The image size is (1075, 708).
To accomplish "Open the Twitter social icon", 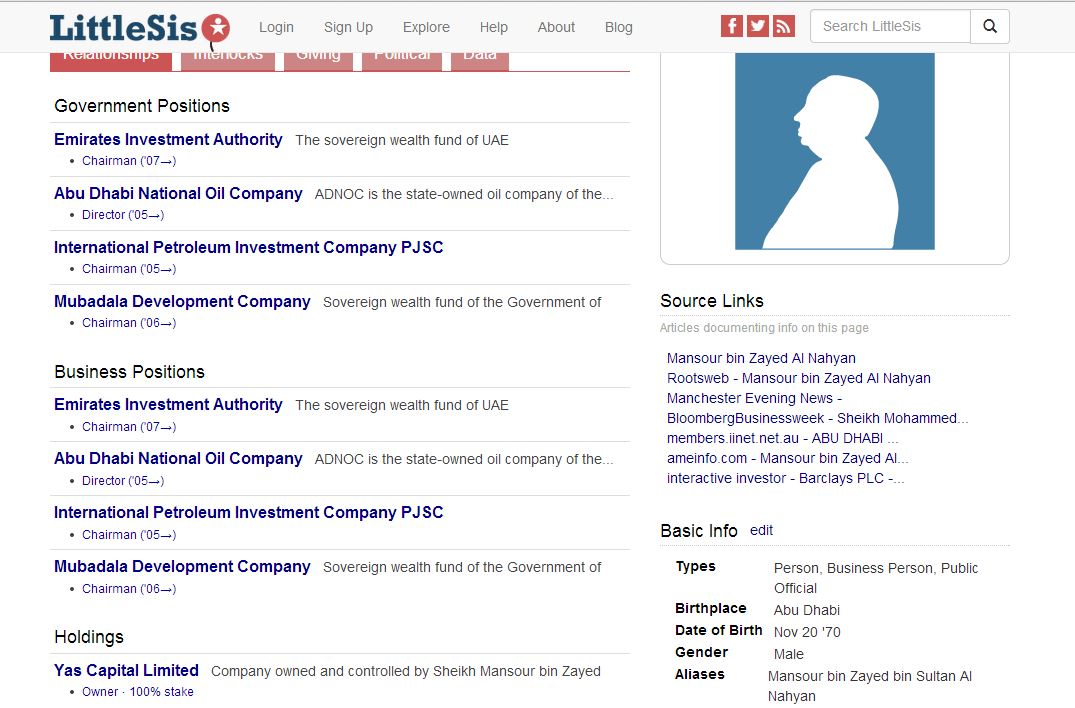I will [758, 27].
